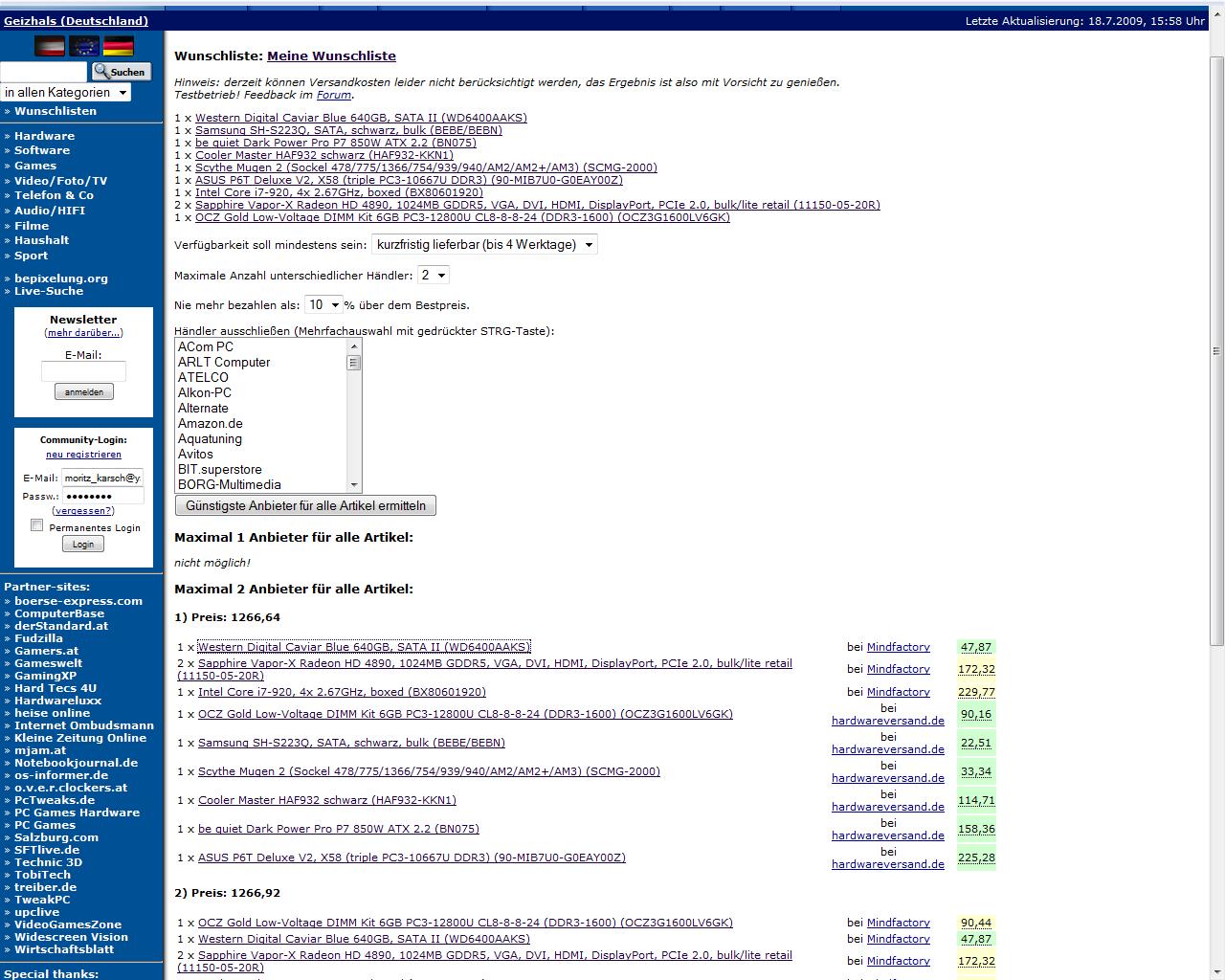Open the boerse-express.com partner link
The image size is (1225, 980).
click(x=78, y=601)
